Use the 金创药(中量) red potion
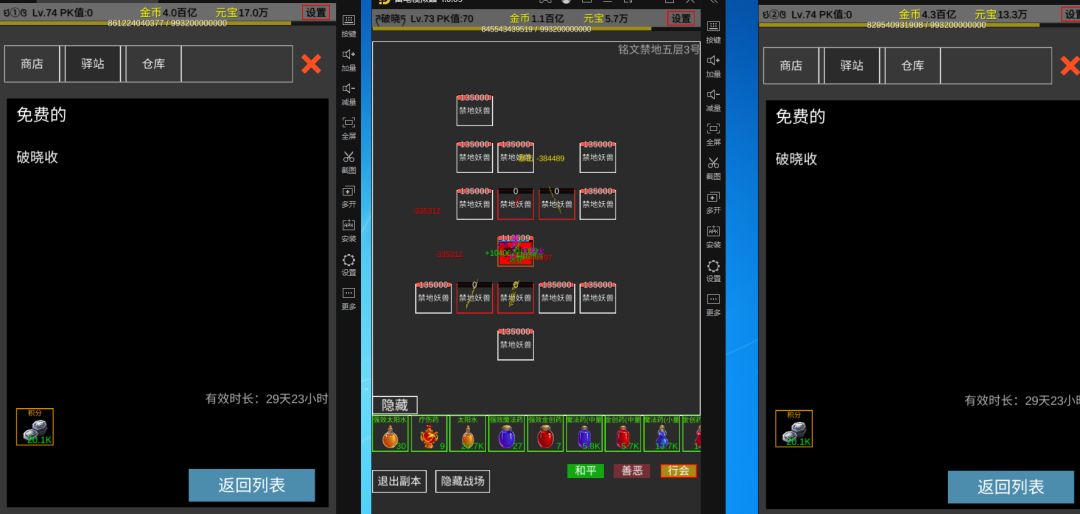1080x514 pixels. pos(623,433)
